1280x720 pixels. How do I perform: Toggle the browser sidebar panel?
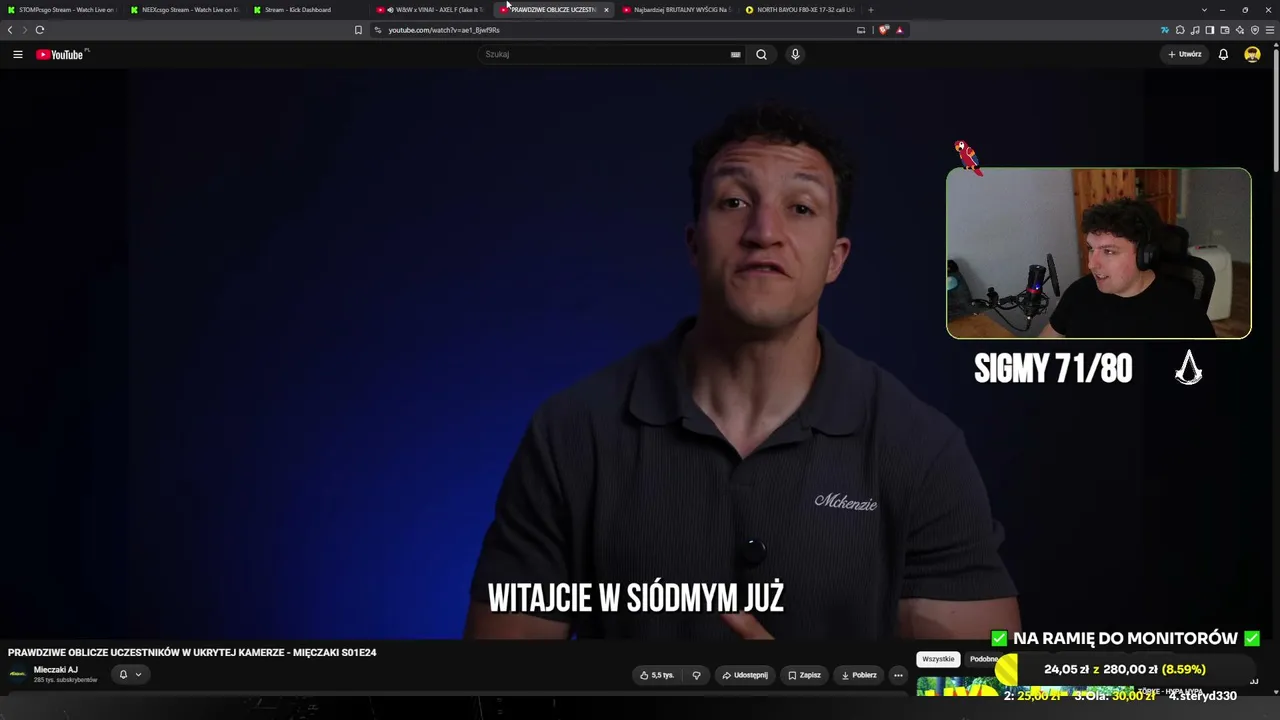tap(1210, 30)
